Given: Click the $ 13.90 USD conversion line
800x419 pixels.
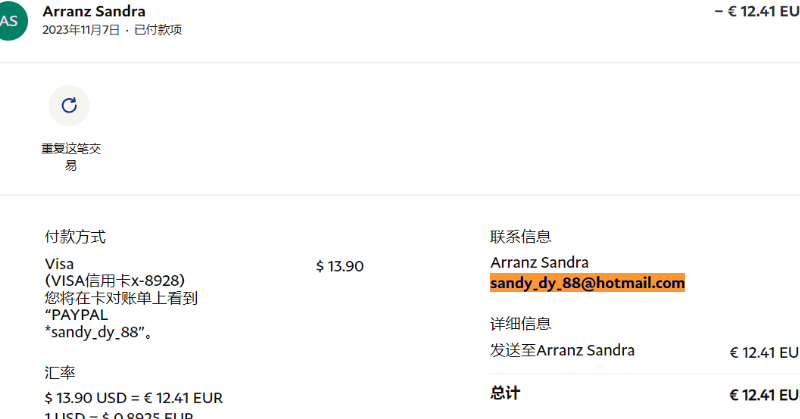Looking at the screenshot, I should click(133, 398).
